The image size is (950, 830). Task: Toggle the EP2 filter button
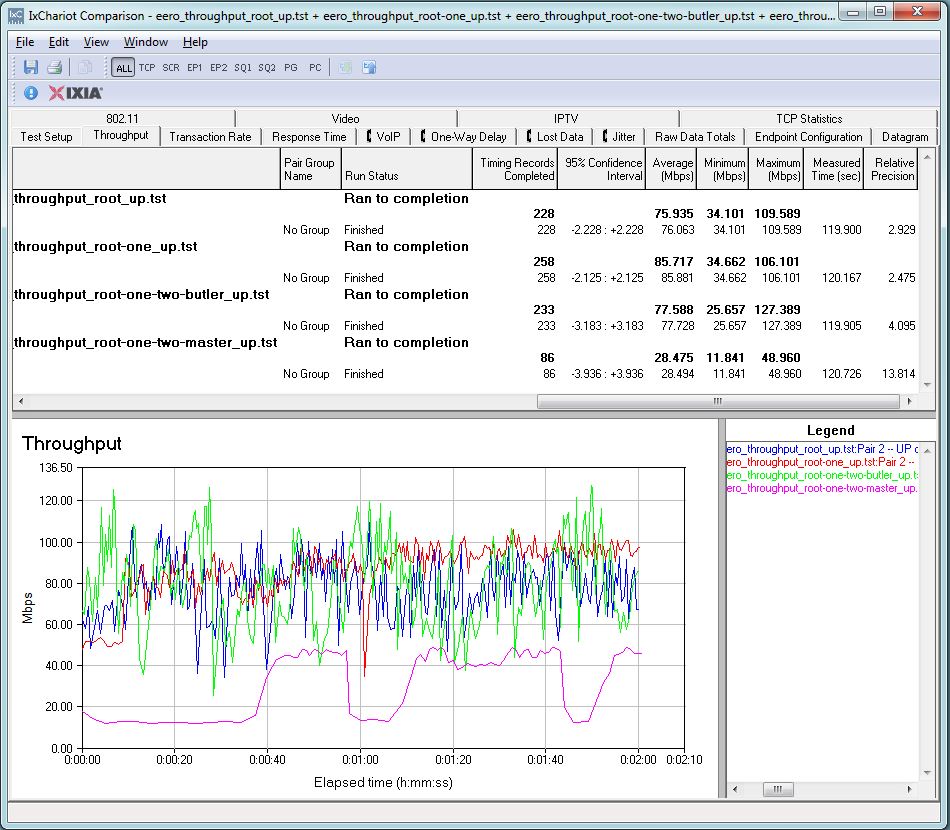point(219,68)
